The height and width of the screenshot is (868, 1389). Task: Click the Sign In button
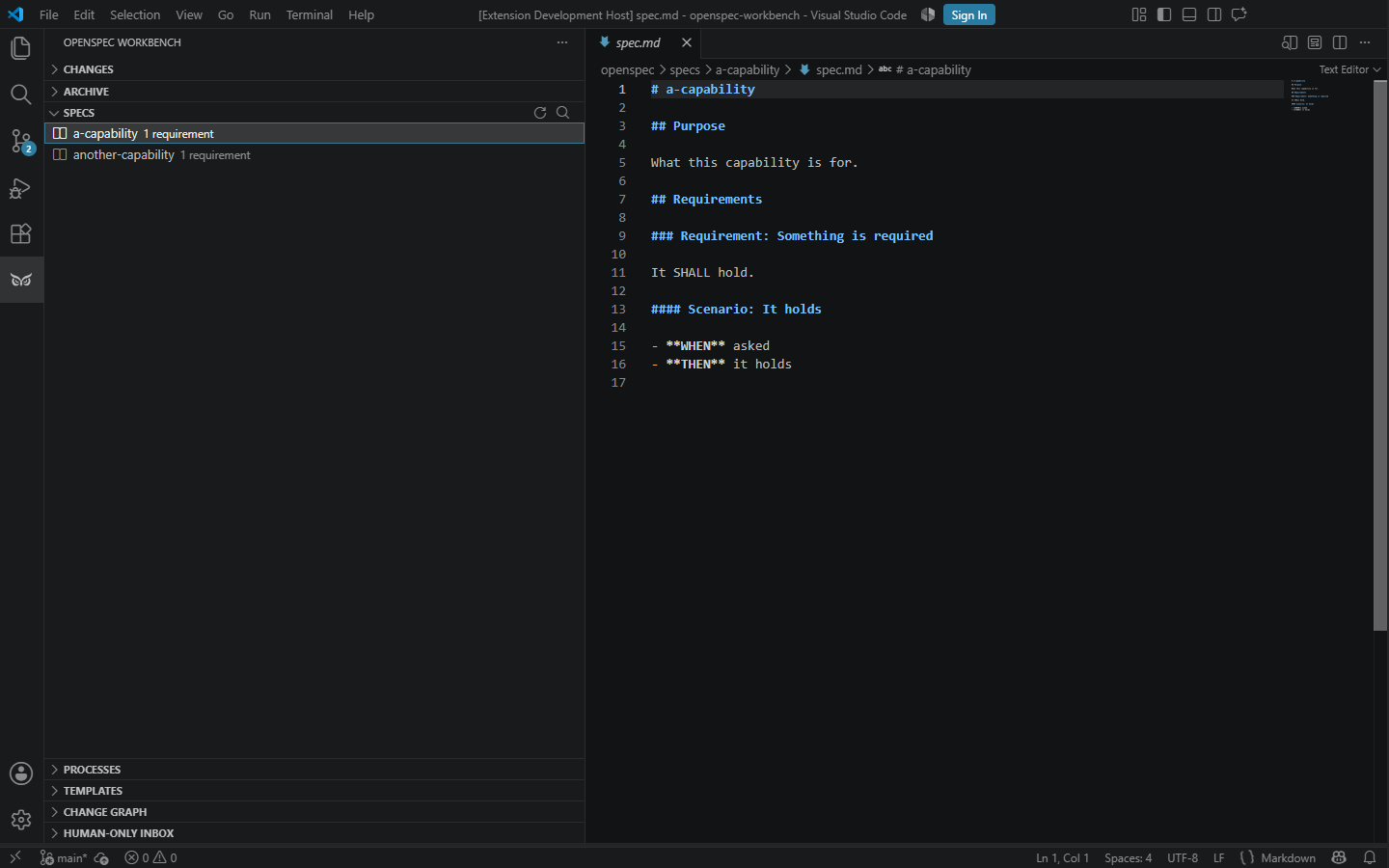pyautogui.click(x=968, y=14)
